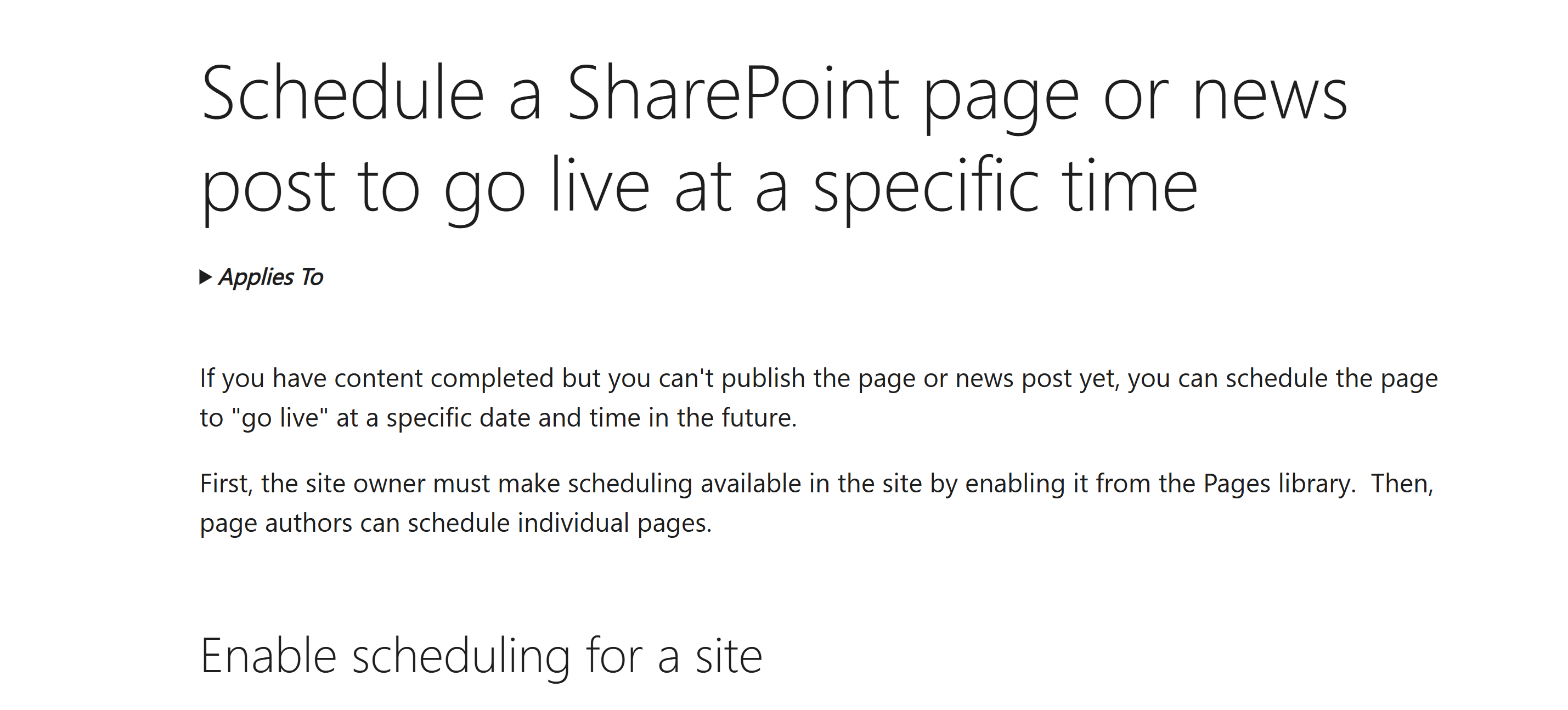Click the paragraph starting 'First, the site owner'
This screenshot has height=710, width=1568.
(x=817, y=503)
